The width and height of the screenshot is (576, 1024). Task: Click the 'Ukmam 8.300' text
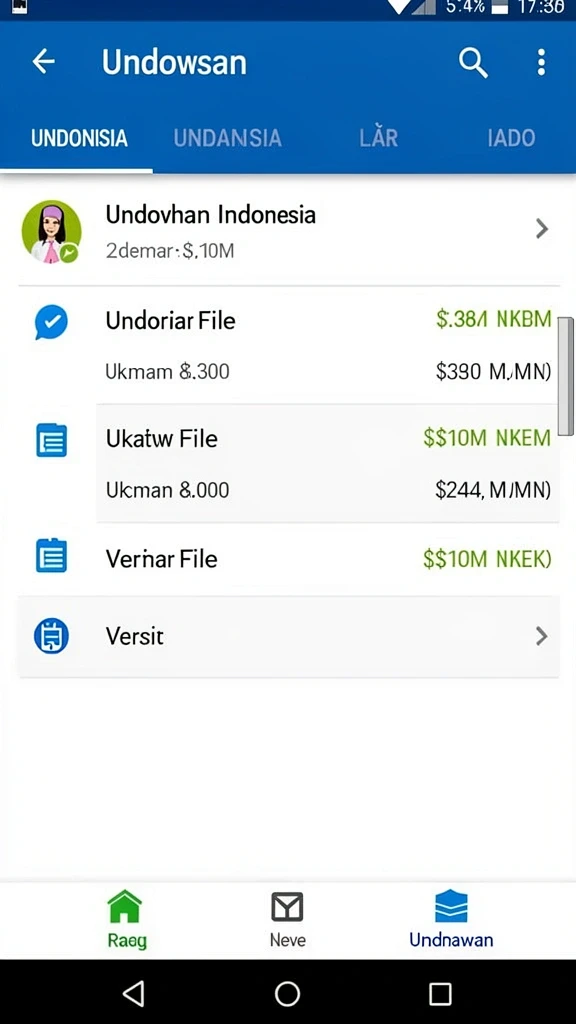(167, 372)
